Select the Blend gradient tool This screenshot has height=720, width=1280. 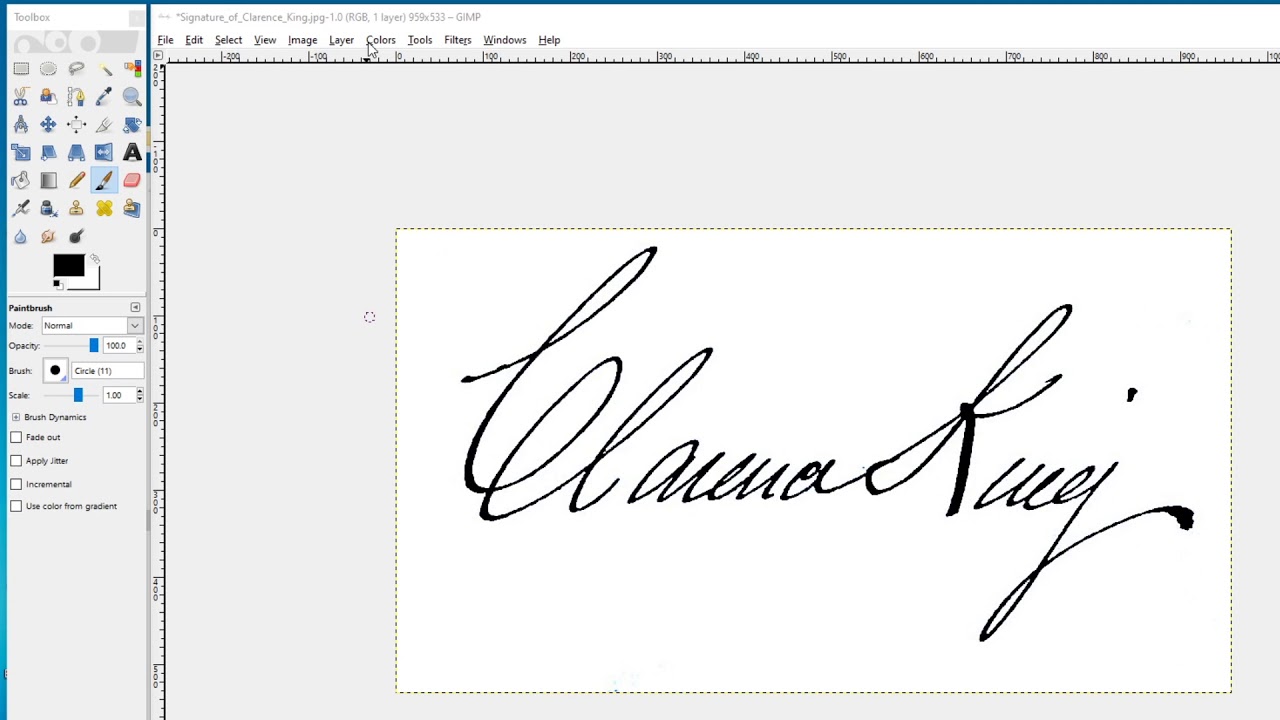[48, 181]
